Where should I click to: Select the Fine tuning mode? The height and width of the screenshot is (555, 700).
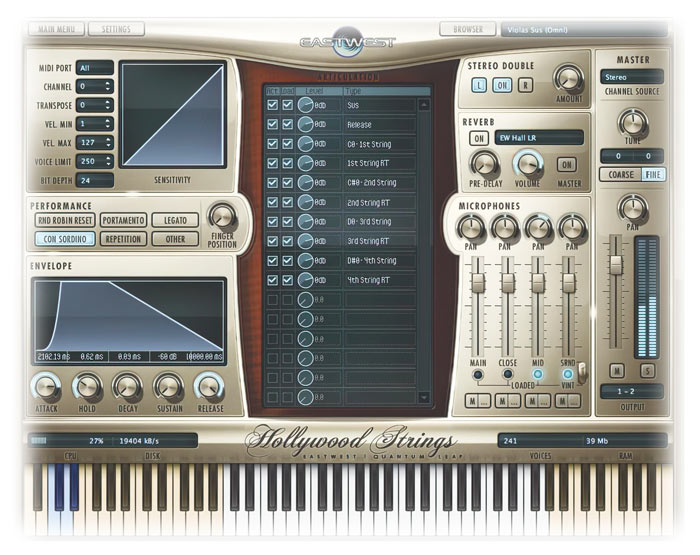tap(653, 174)
